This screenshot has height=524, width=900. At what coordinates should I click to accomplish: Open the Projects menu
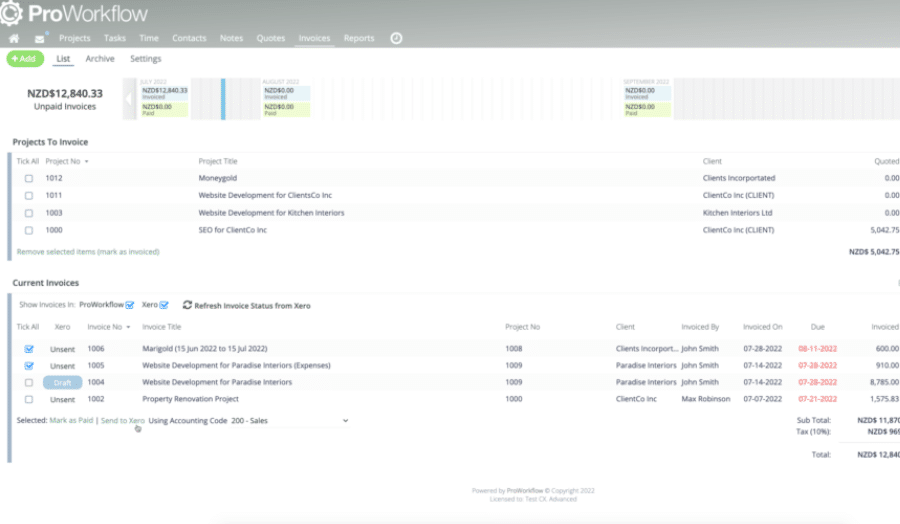[x=75, y=38]
